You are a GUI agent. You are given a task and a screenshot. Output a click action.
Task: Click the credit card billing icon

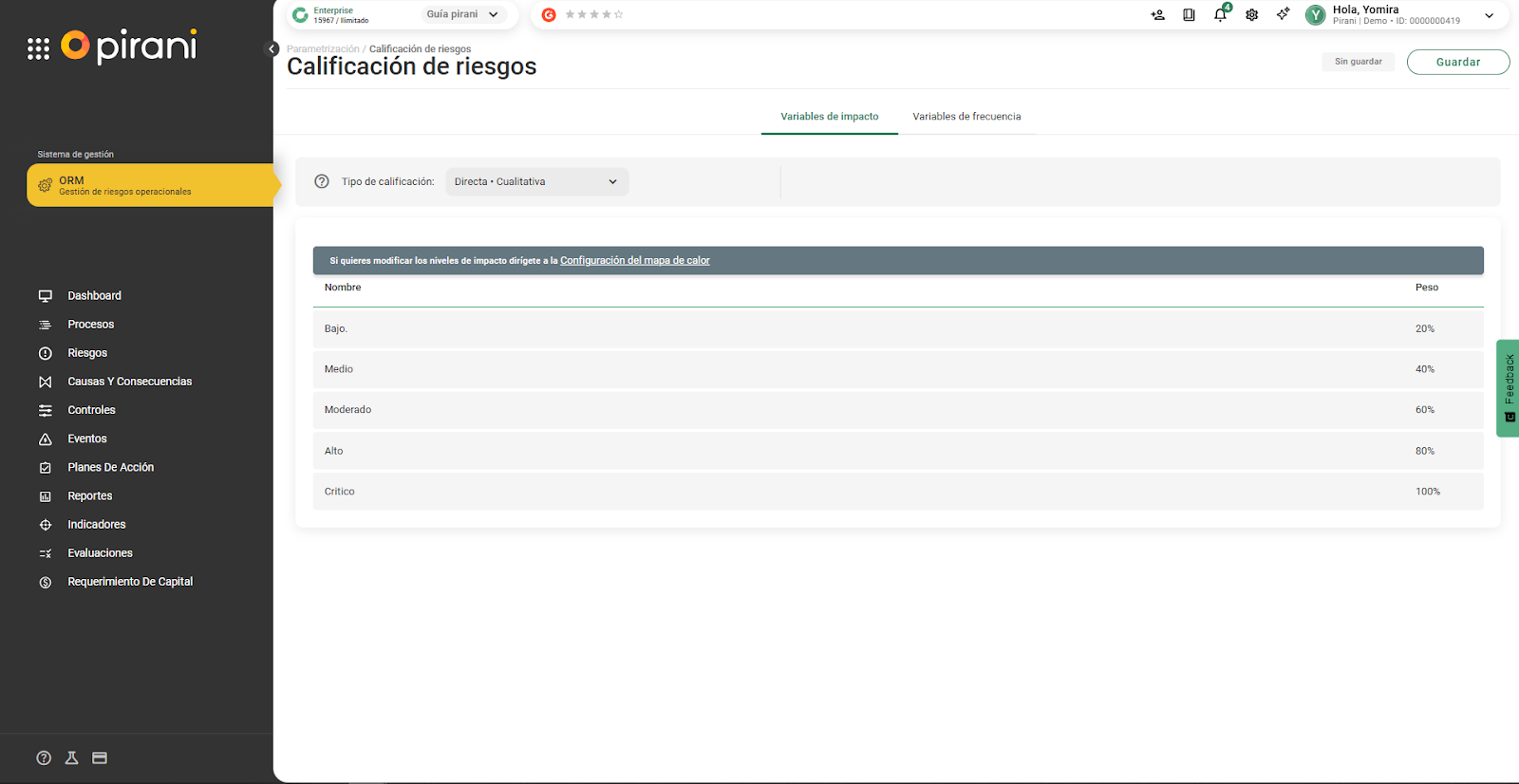[x=100, y=757]
